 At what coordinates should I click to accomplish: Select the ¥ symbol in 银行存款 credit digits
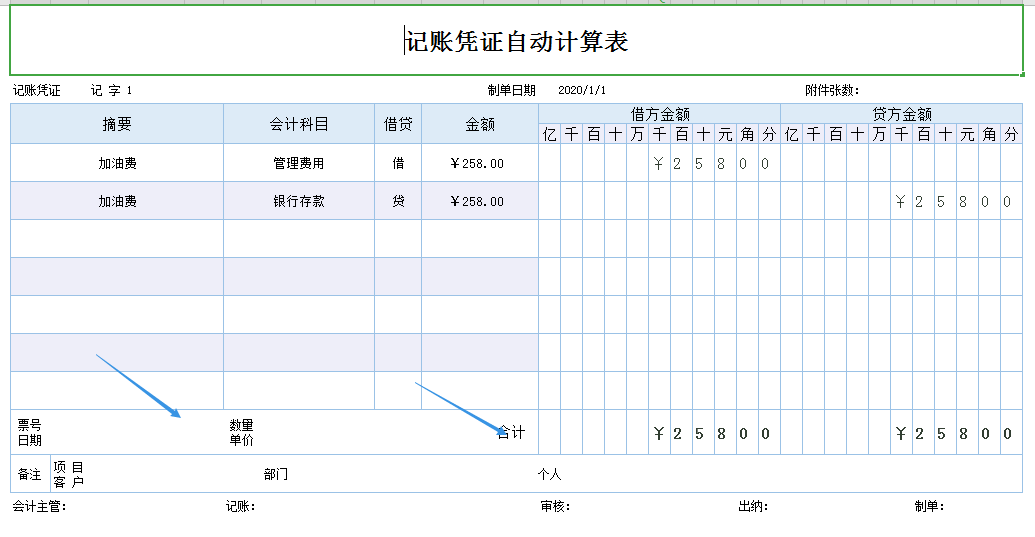point(900,202)
